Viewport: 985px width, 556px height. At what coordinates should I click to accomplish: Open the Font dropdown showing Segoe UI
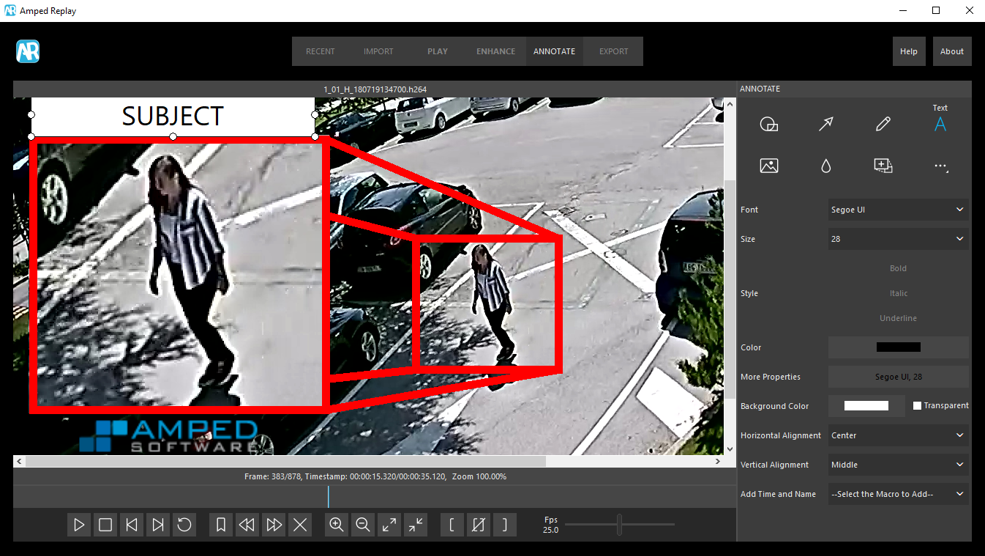(x=897, y=210)
